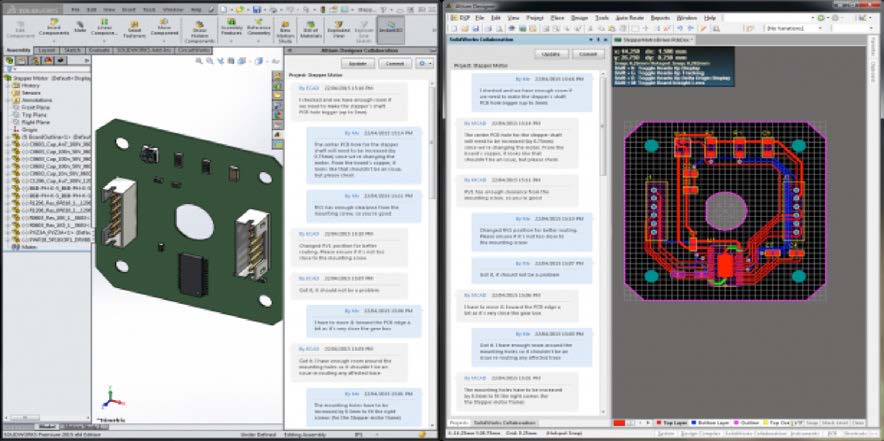Viewport: 884px width, 441px height.
Task: Click the Save icon in SolidWorks
Action: [257, 10]
